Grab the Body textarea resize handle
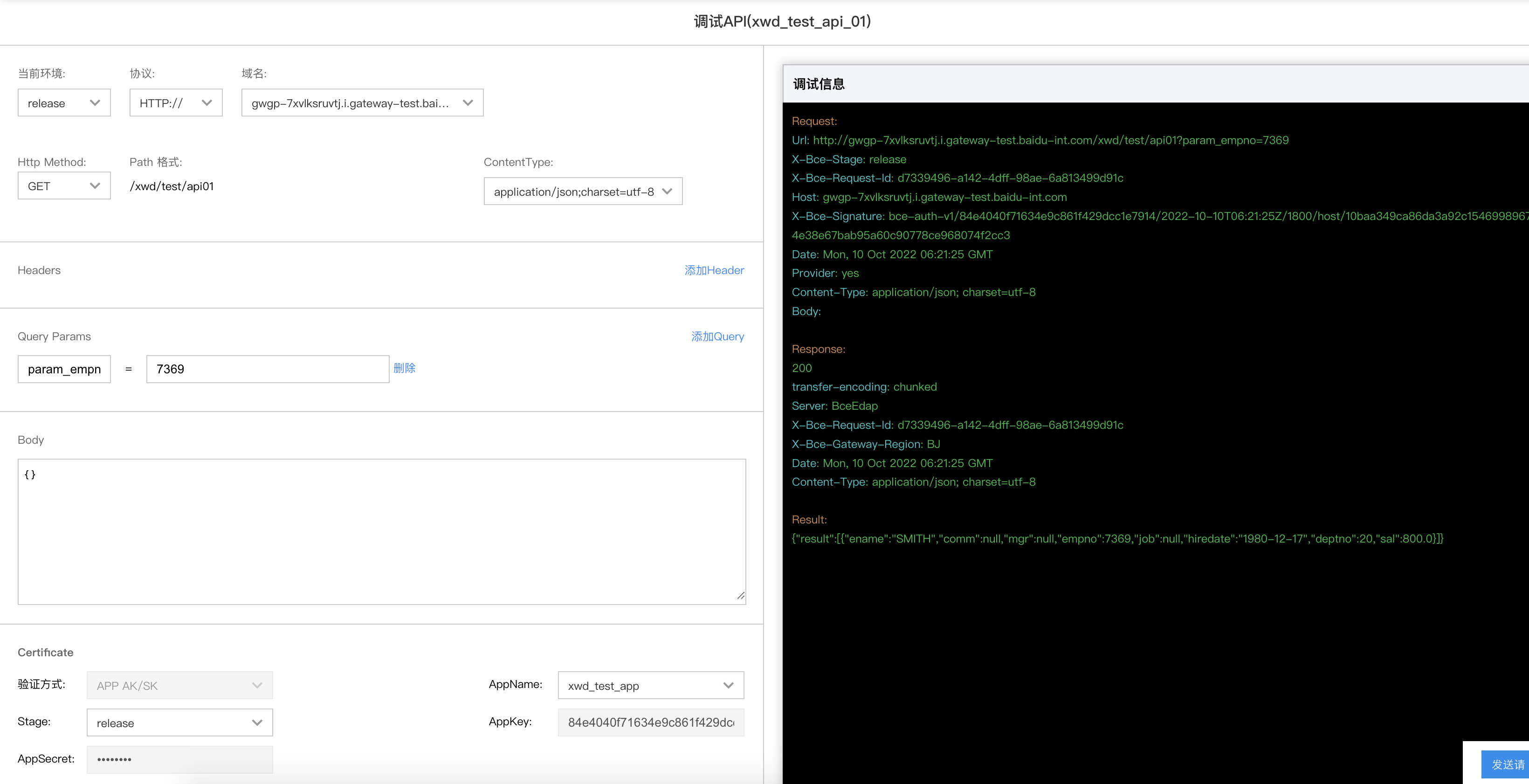 [740, 596]
